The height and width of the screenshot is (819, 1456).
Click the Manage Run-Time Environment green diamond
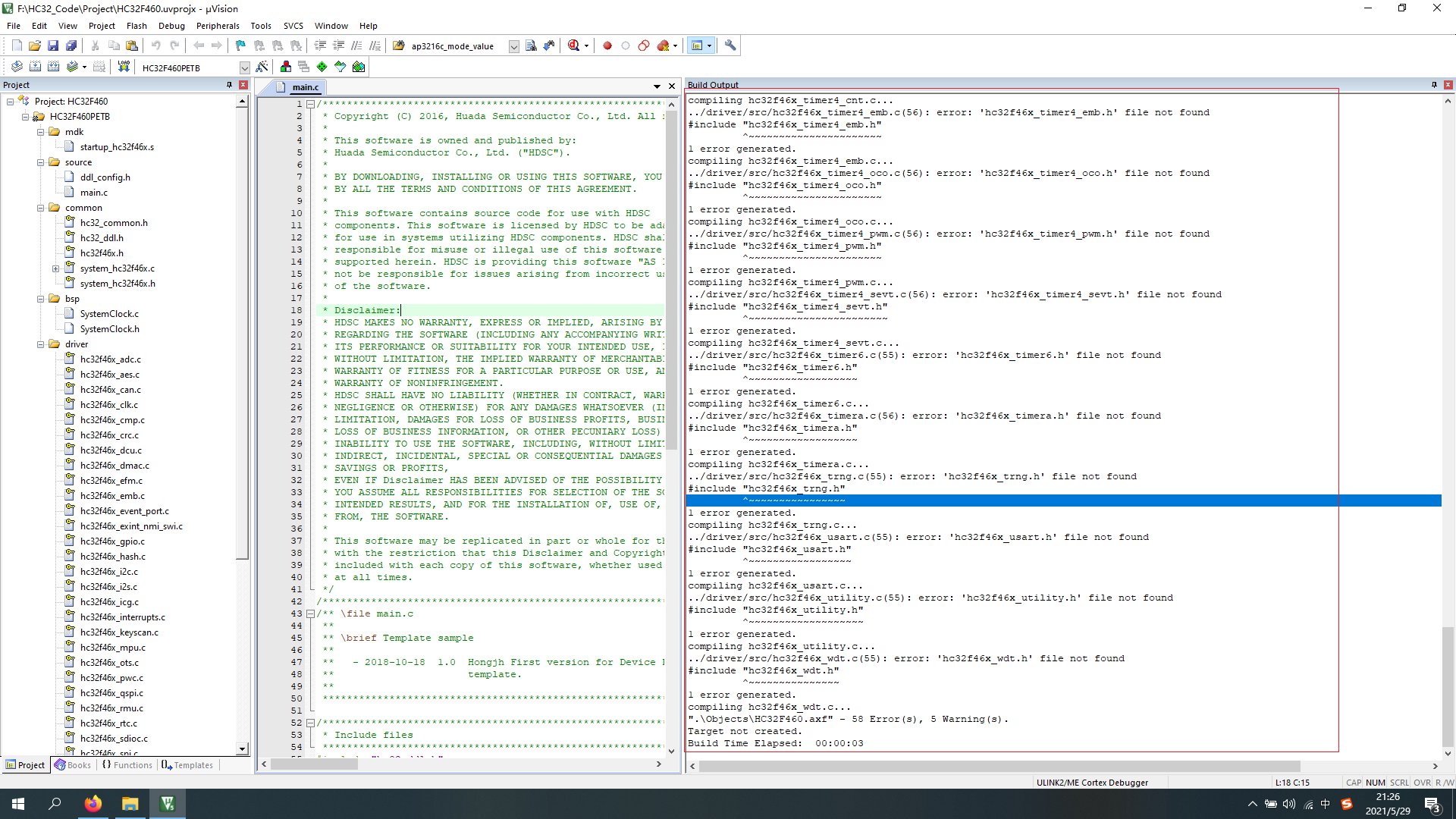coord(322,67)
